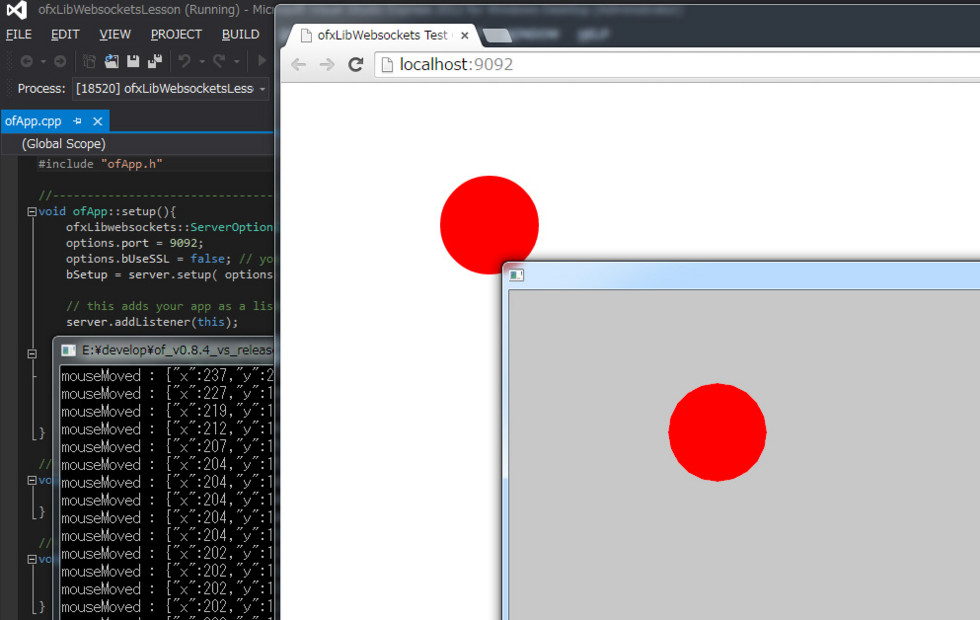Open the BUILD menu in Visual Studio
Image resolution: width=980 pixels, height=620 pixels.
(241, 34)
